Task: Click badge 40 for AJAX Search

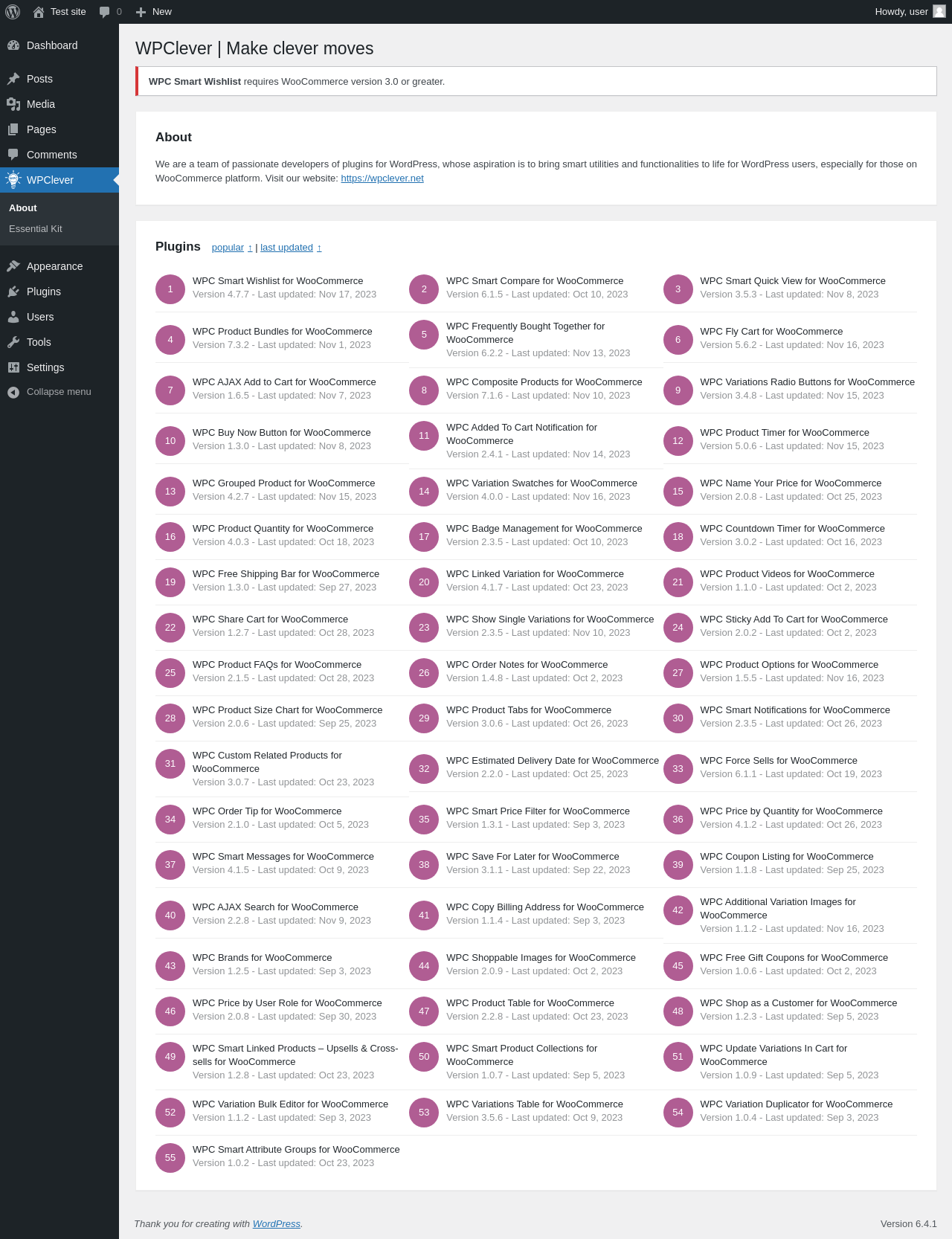Action: [170, 915]
